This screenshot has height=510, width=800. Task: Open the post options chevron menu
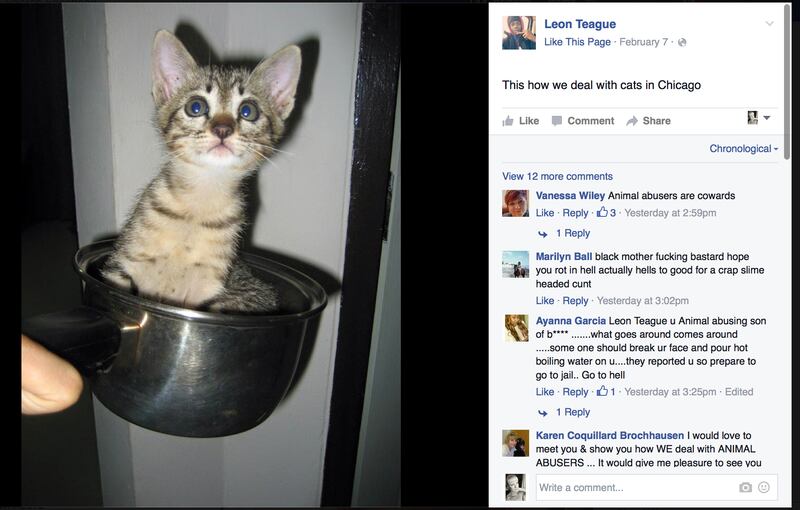point(769,23)
